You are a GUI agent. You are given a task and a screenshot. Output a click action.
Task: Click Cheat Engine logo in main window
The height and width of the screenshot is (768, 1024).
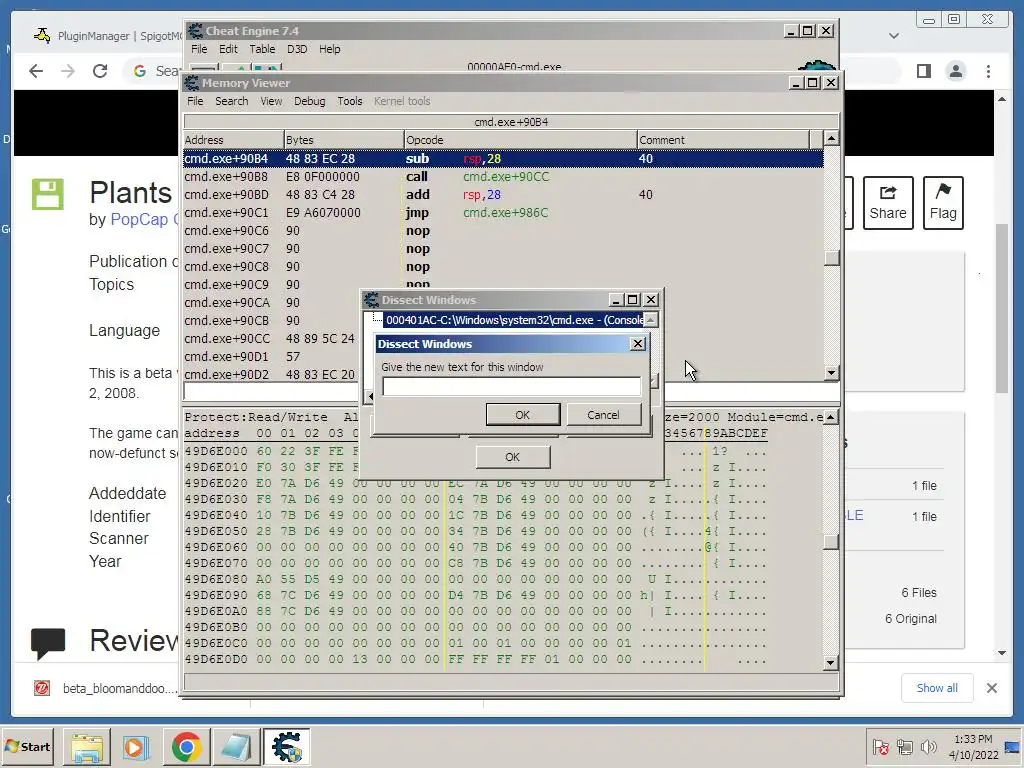816,67
